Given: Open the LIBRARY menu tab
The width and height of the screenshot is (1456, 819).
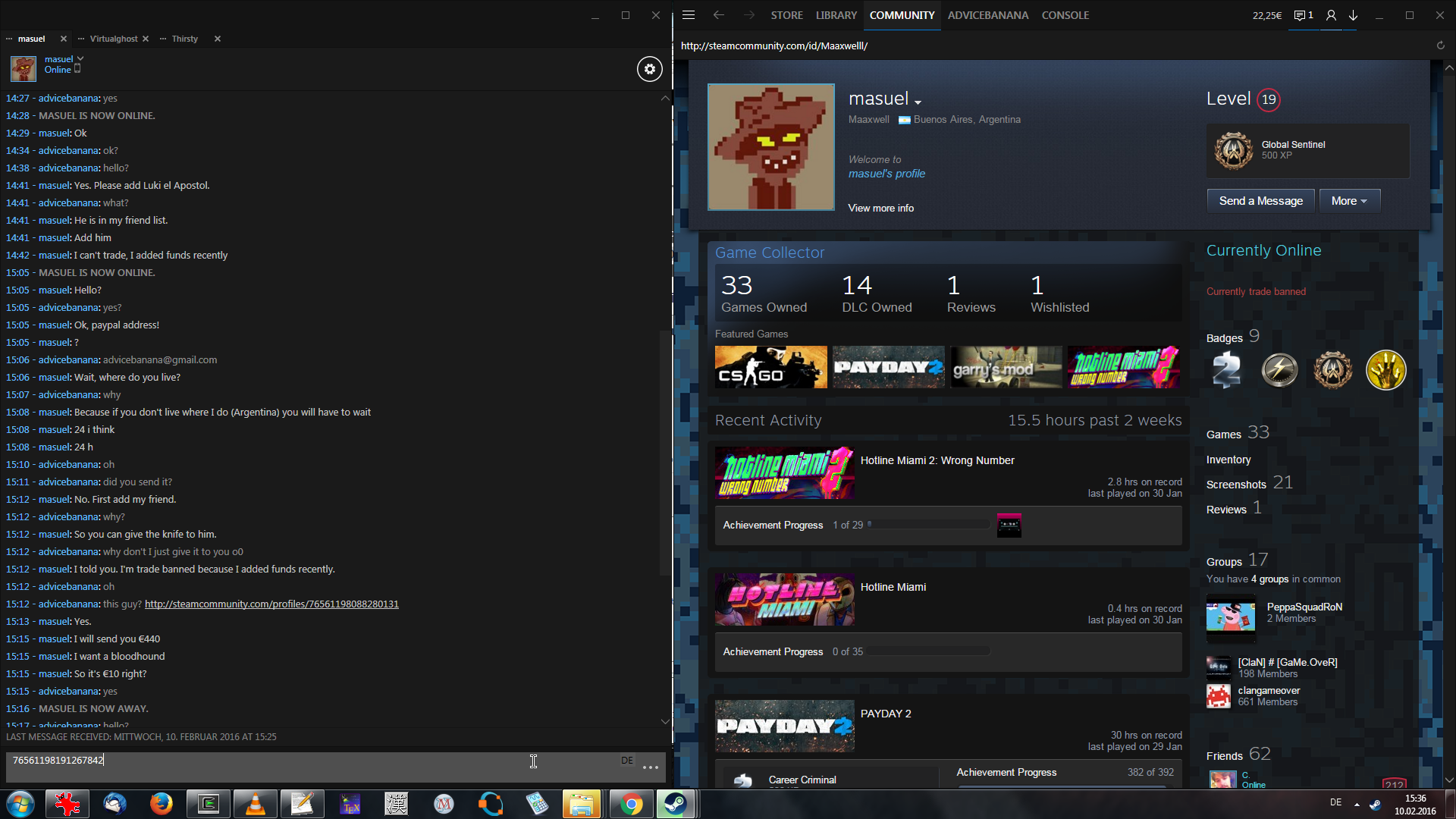Looking at the screenshot, I should coord(836,15).
